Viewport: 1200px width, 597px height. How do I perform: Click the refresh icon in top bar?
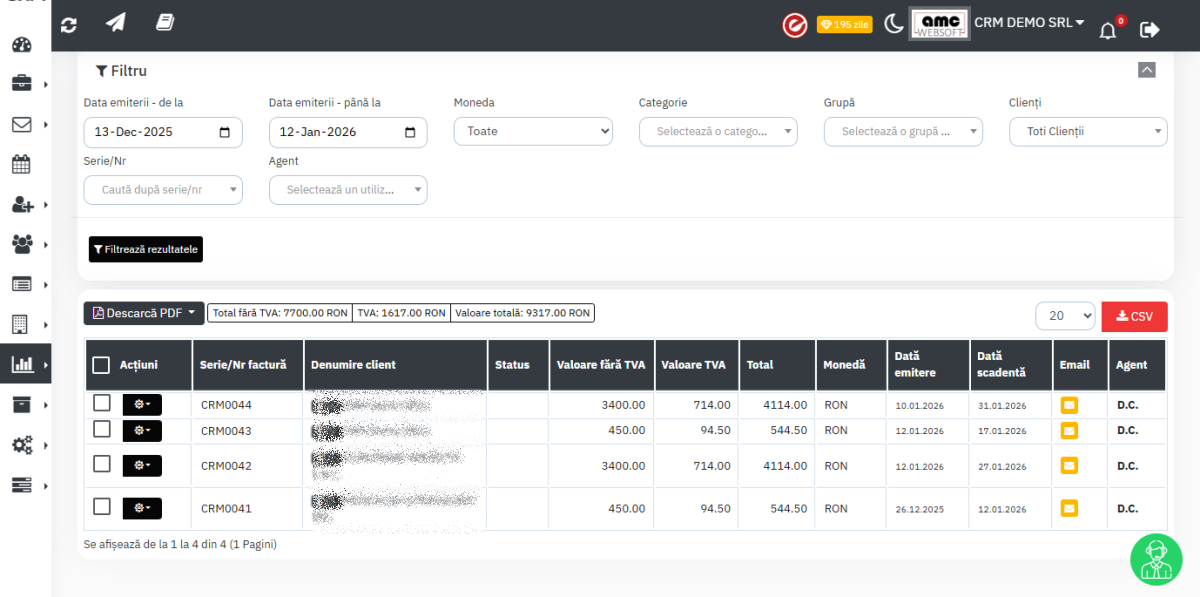click(69, 25)
